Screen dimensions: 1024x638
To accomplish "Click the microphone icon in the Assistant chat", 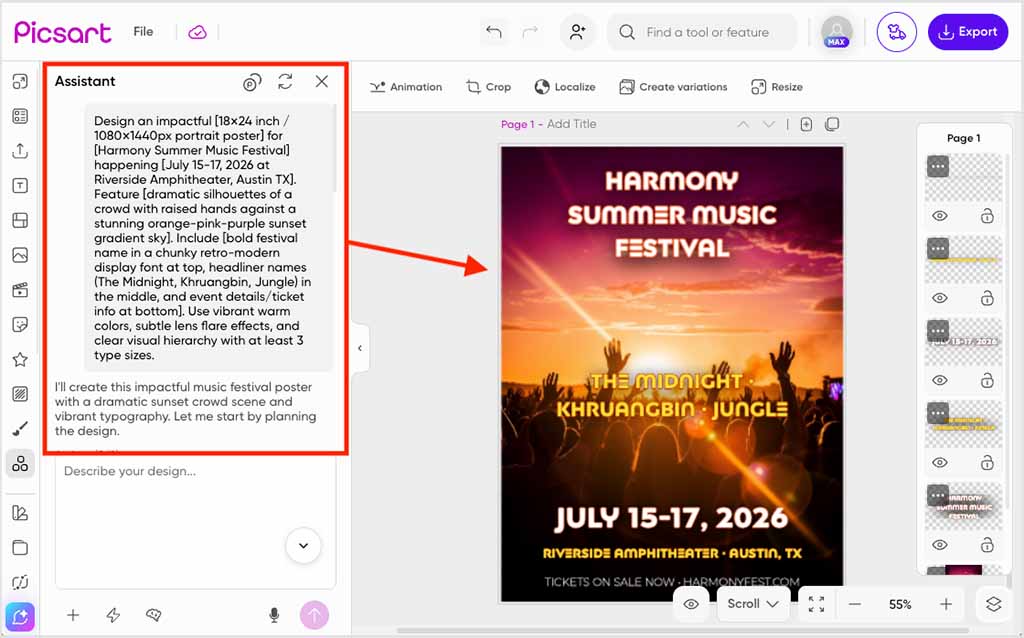I will (x=274, y=615).
